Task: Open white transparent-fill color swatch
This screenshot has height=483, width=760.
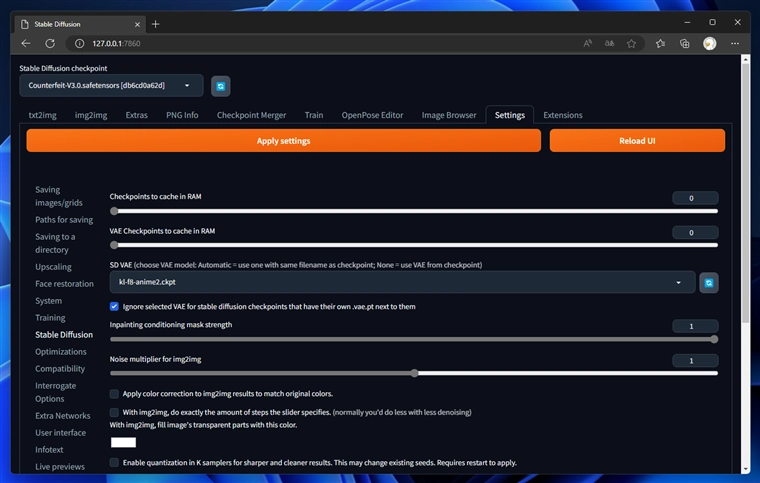Action: [x=123, y=442]
